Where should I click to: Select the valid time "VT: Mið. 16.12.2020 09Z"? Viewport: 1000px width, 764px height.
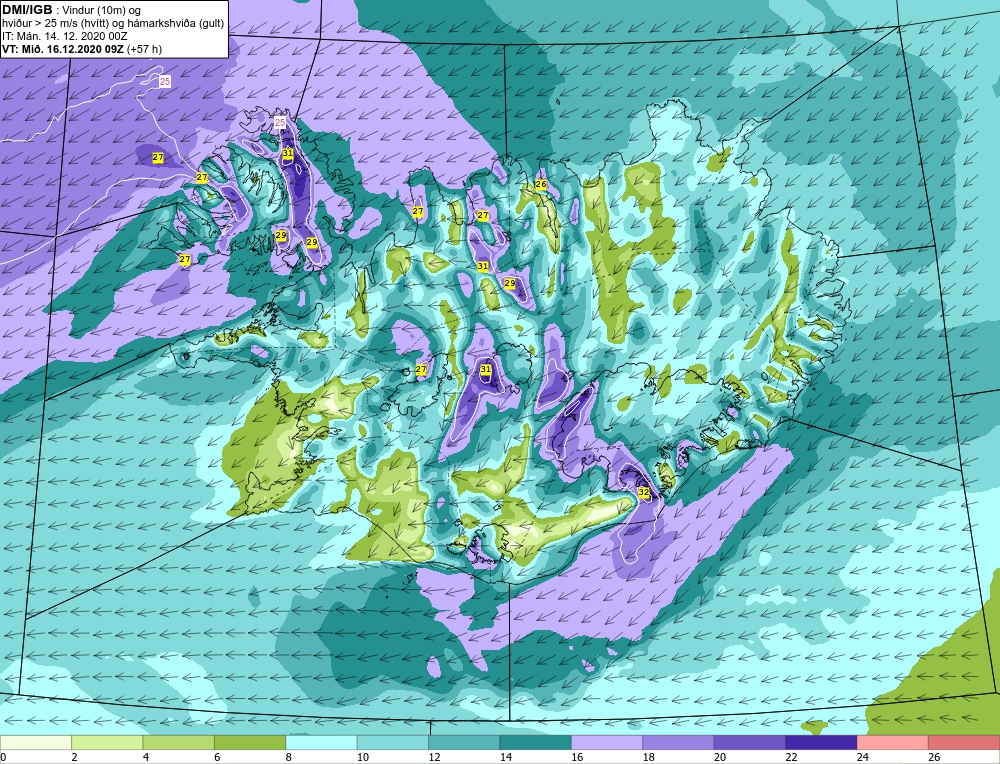63,49
